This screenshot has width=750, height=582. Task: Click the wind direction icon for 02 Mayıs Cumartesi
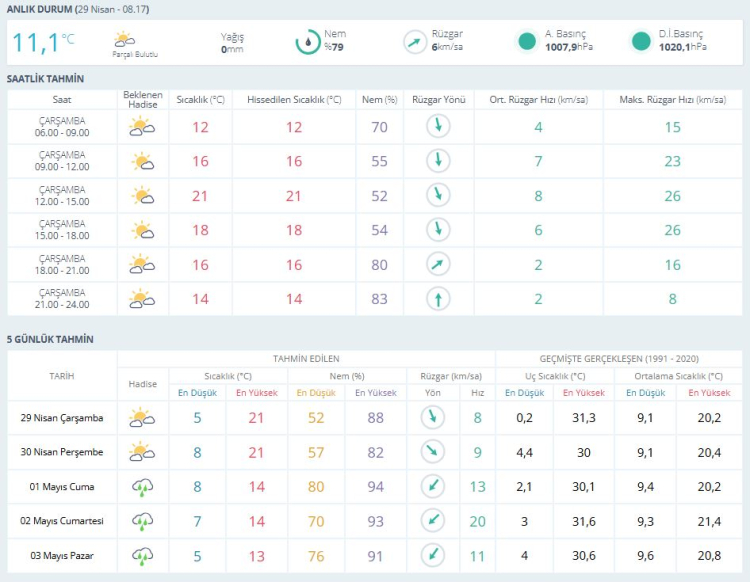pyautogui.click(x=432, y=521)
